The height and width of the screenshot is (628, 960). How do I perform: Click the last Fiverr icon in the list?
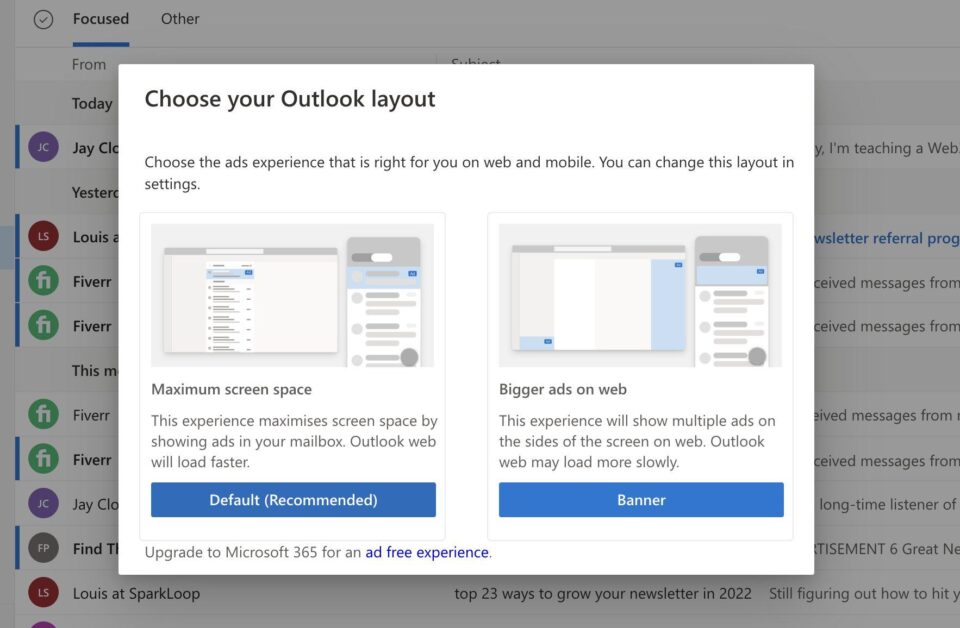pos(43,459)
